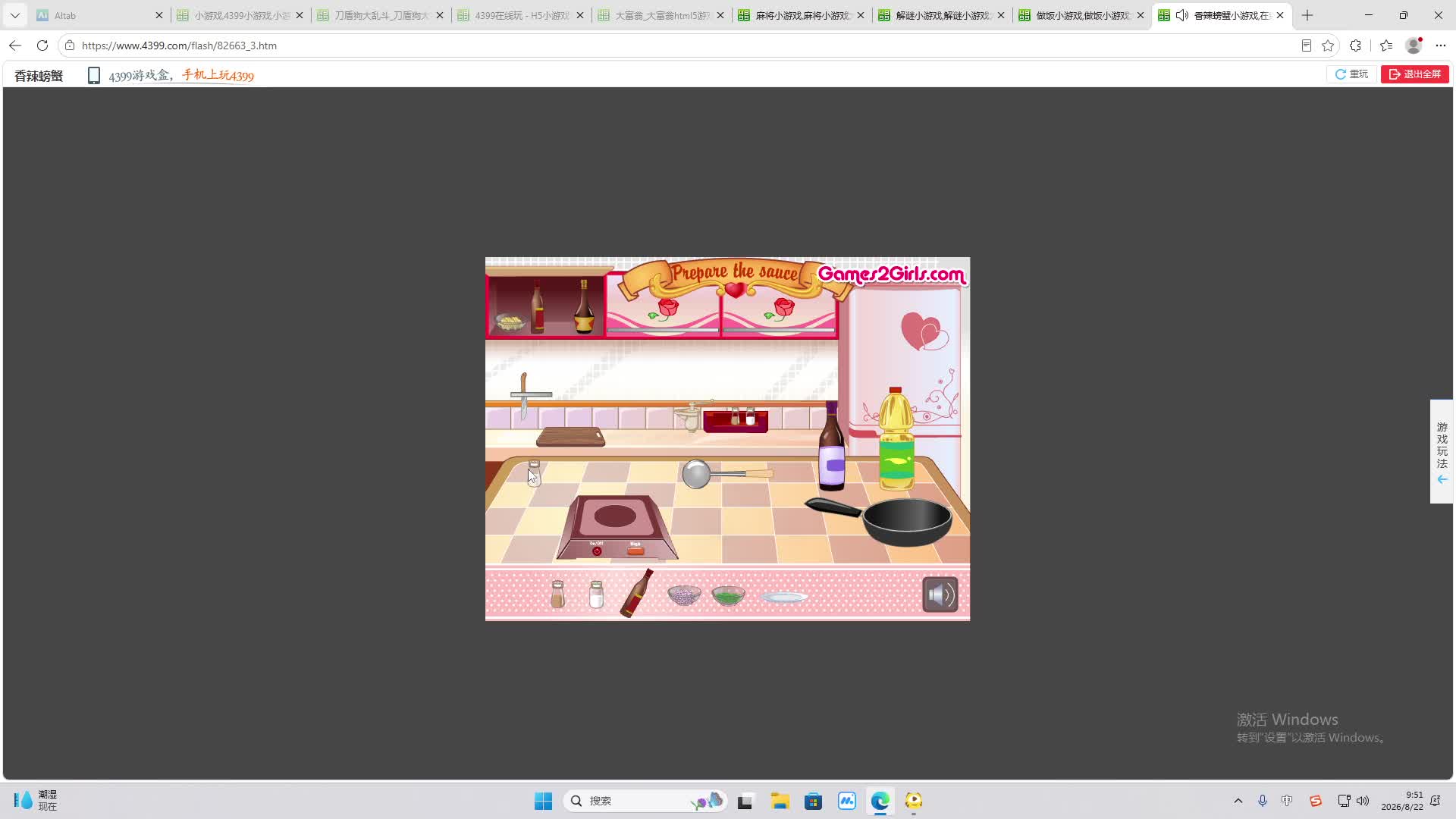
Task: Open a new browser tab
Action: (1307, 15)
